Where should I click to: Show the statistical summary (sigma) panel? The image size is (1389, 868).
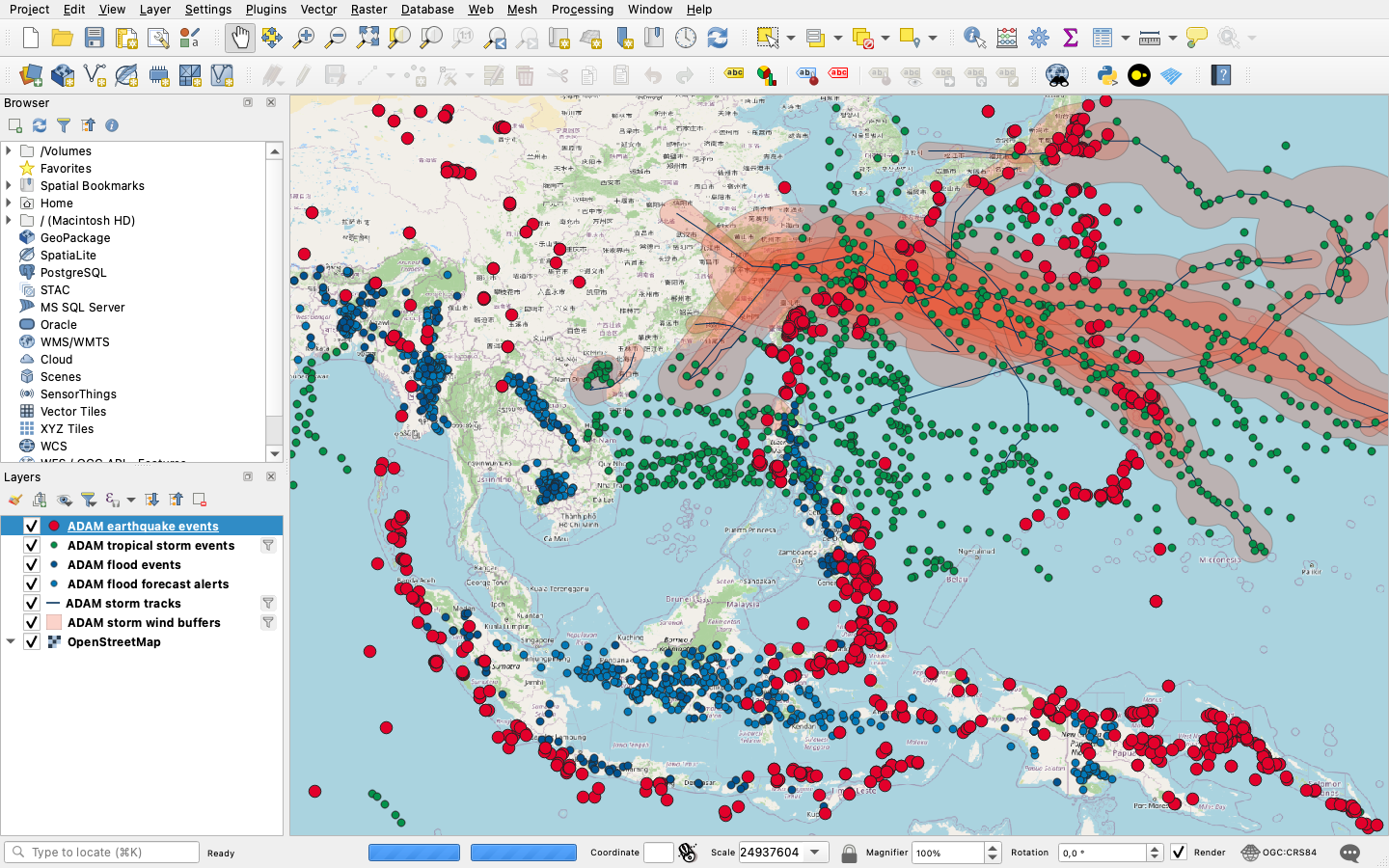1070,38
